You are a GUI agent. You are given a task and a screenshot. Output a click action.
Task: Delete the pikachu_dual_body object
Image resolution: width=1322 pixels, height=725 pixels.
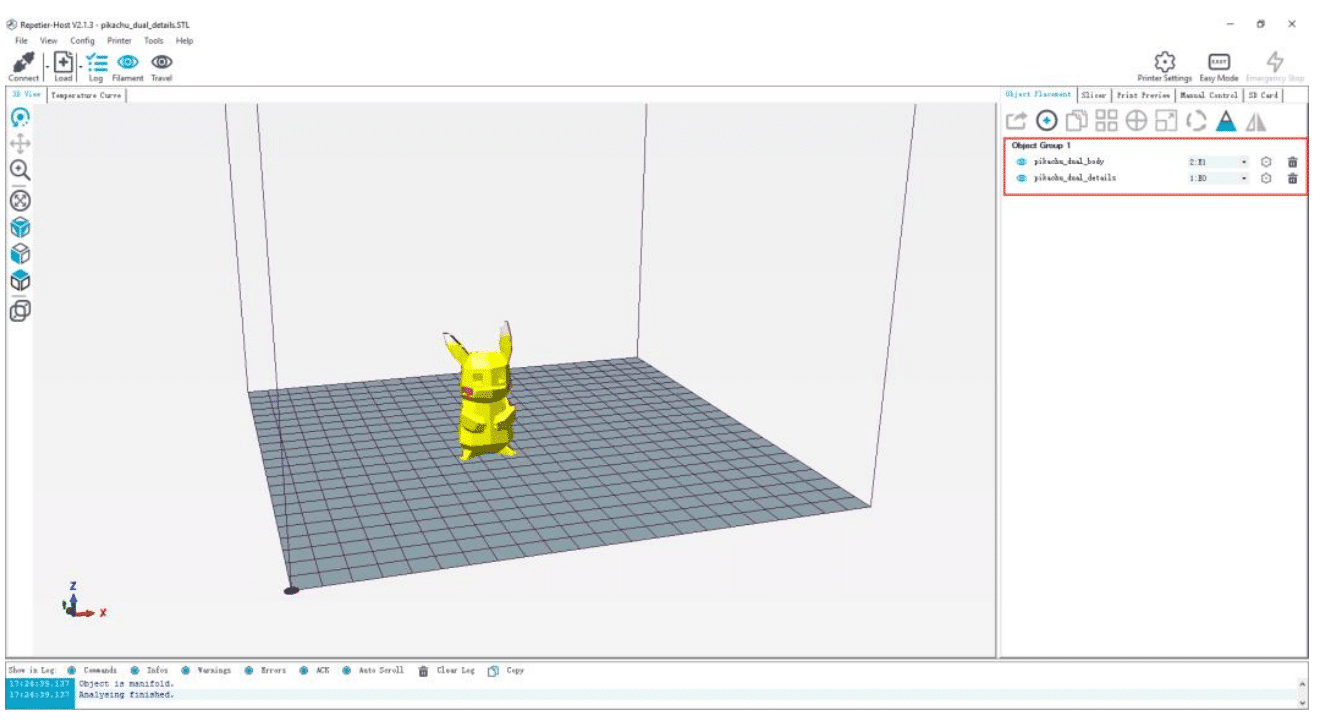point(1292,161)
